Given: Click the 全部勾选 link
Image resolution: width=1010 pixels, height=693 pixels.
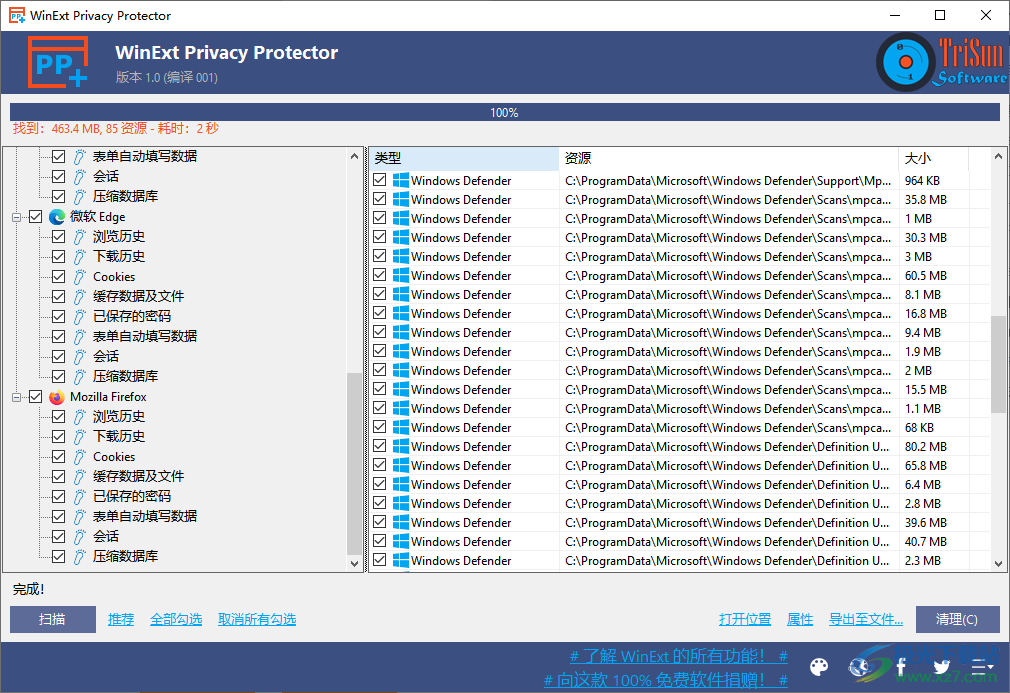Looking at the screenshot, I should pos(176,620).
